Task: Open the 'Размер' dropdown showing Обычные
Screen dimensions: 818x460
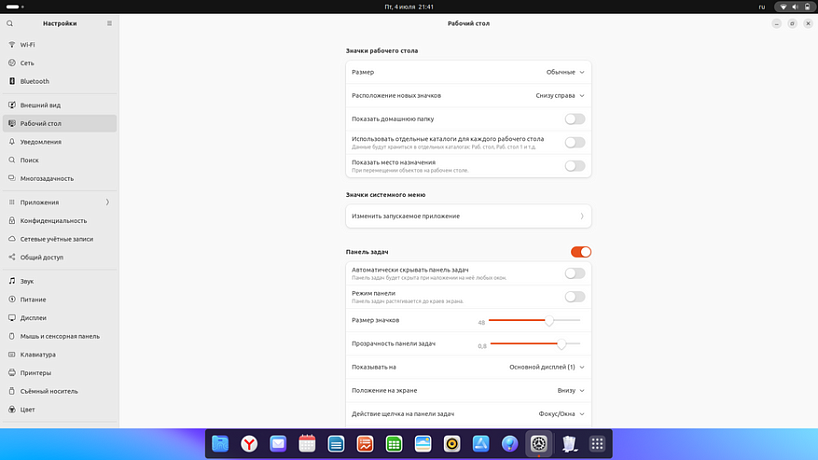Action: tap(564, 72)
